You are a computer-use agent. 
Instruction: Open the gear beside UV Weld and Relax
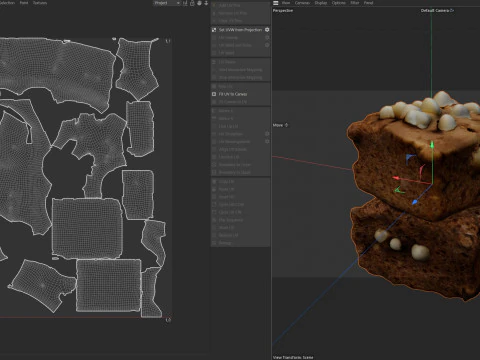[267, 45]
